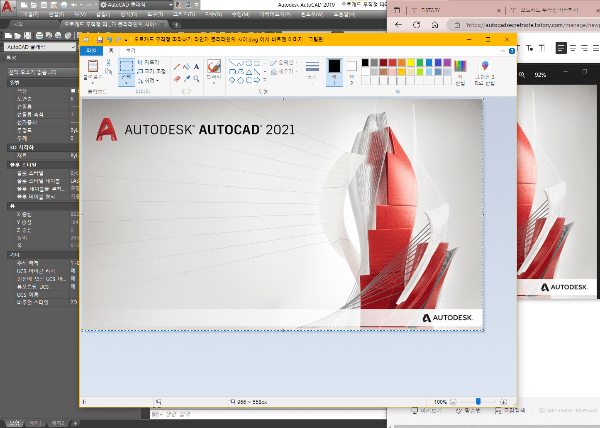
Task: Select the Eraser tool in Paint
Action: 177,79
